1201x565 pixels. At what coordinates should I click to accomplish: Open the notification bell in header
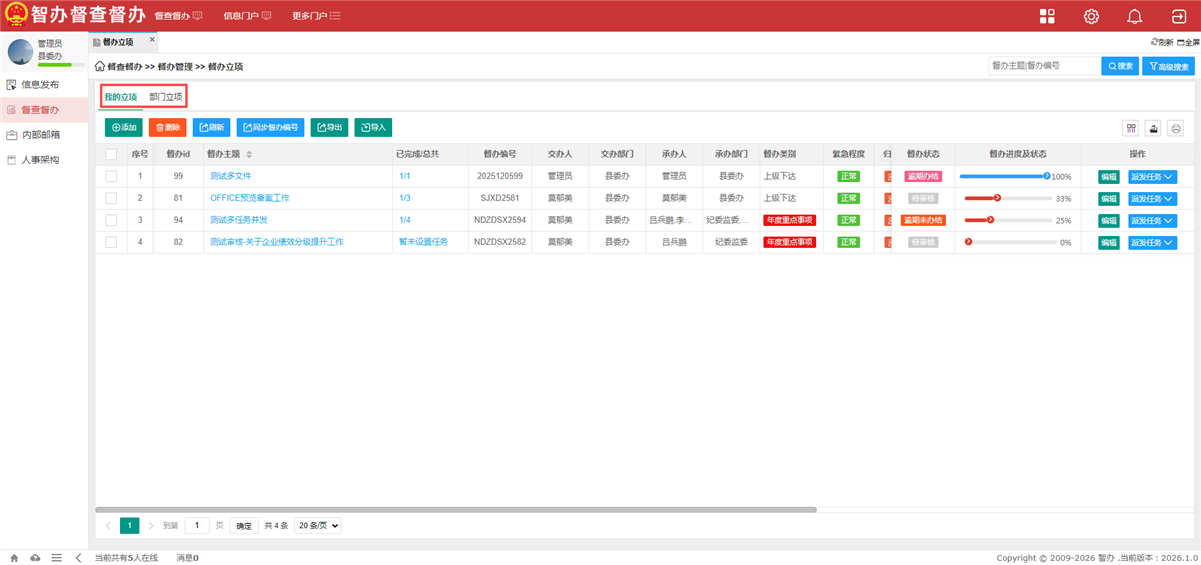coord(1134,16)
